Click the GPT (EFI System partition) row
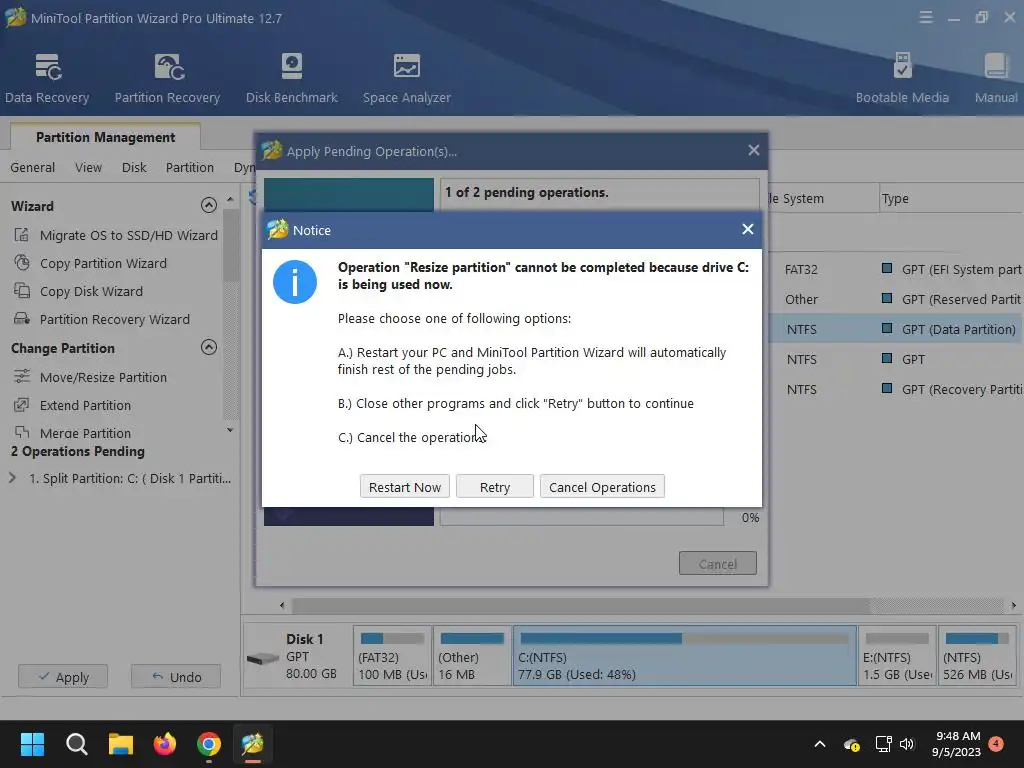Viewport: 1024px width, 768px height. point(896,269)
